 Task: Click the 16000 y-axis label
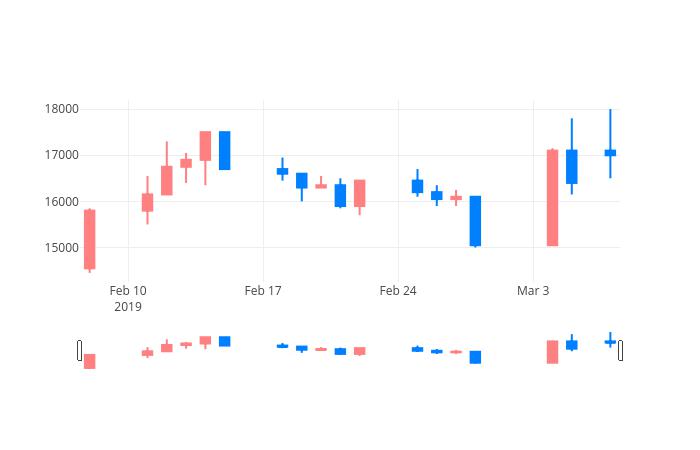tap(62, 202)
